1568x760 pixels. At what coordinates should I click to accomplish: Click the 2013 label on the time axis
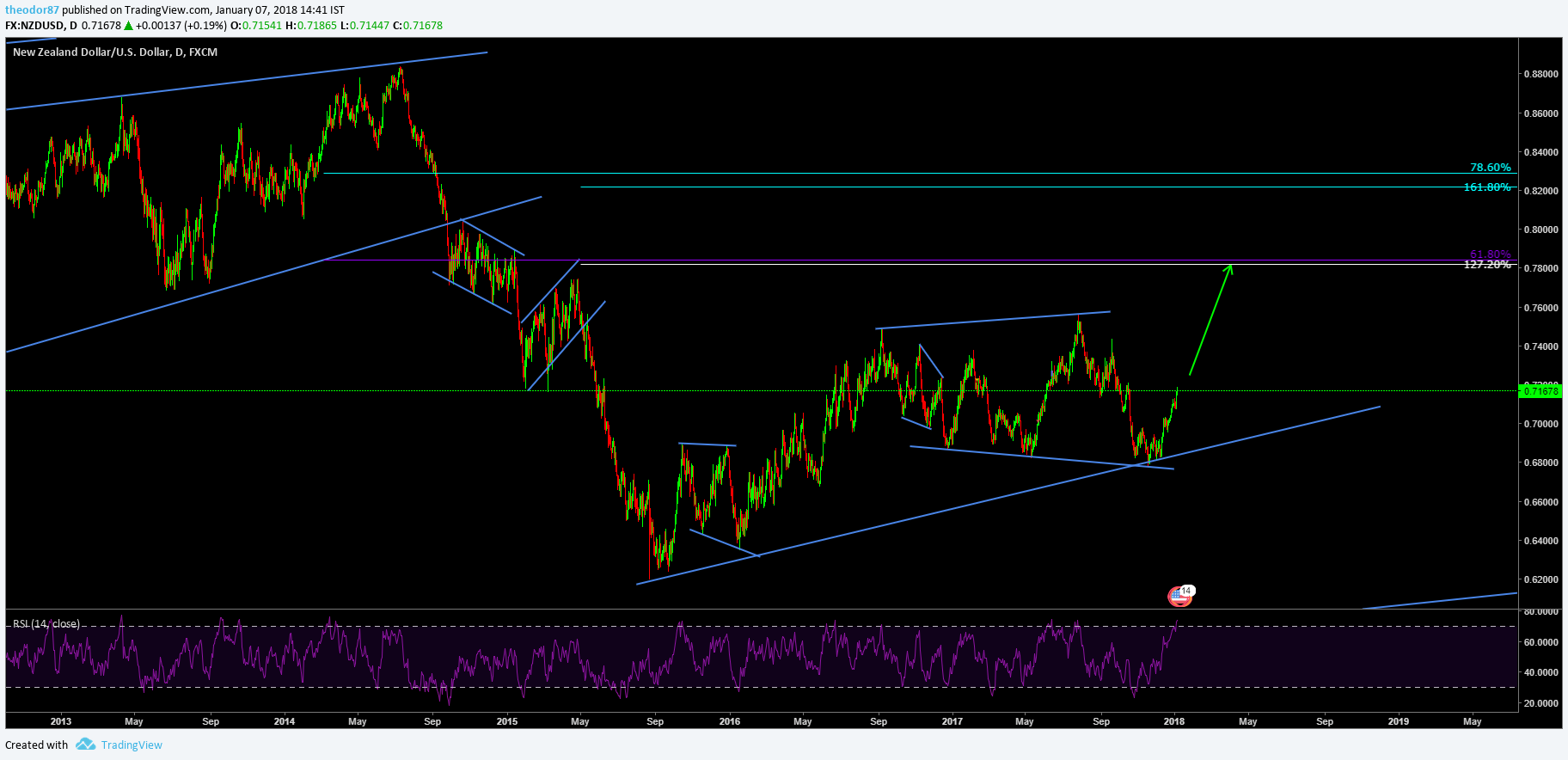click(x=61, y=721)
